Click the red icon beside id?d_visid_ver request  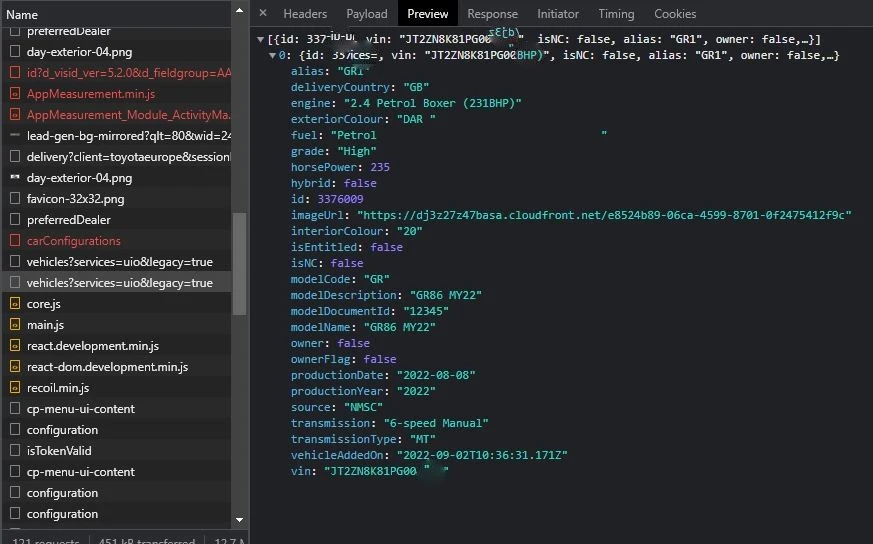pyautogui.click(x=15, y=72)
